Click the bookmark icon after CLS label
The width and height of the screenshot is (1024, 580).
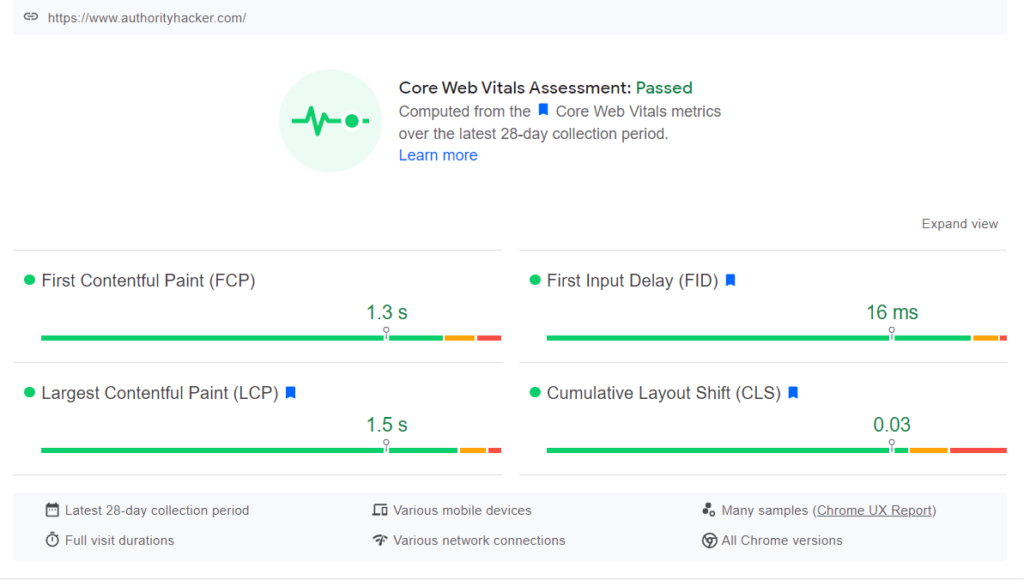[793, 393]
